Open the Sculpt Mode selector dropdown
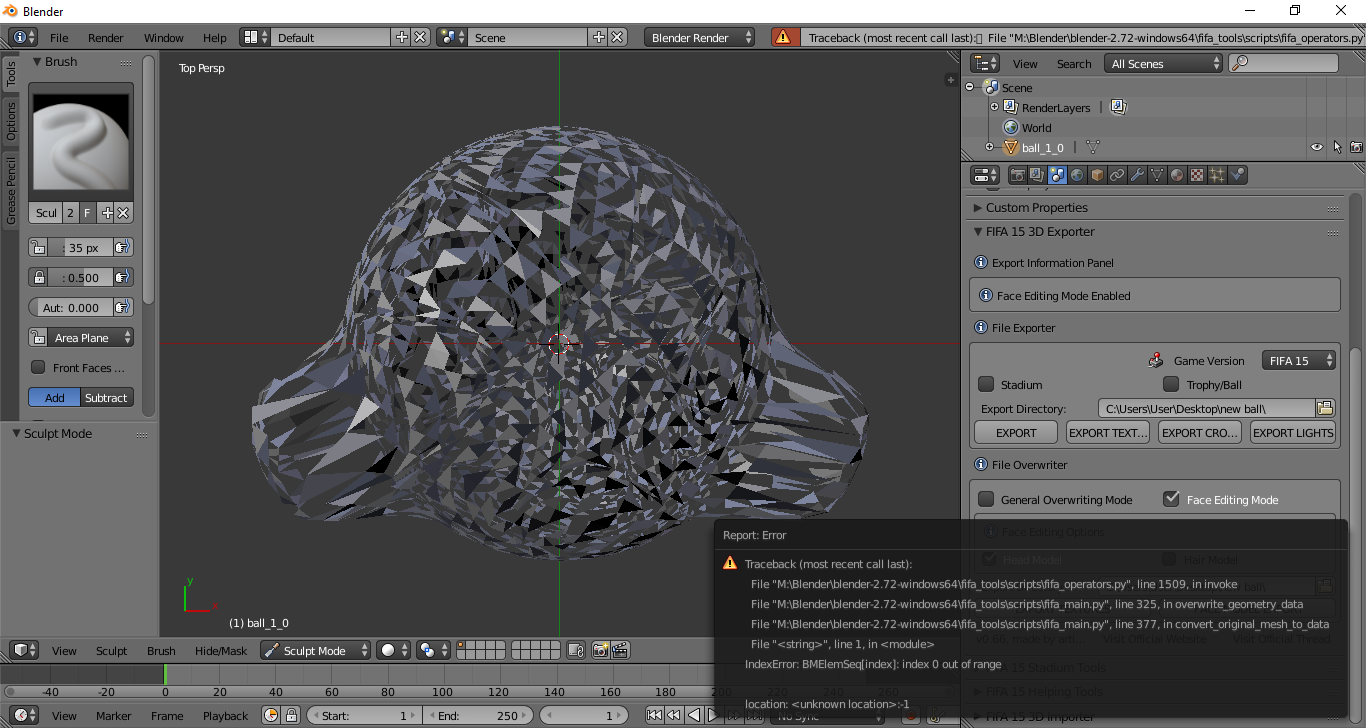The height and width of the screenshot is (728, 1366). [315, 650]
